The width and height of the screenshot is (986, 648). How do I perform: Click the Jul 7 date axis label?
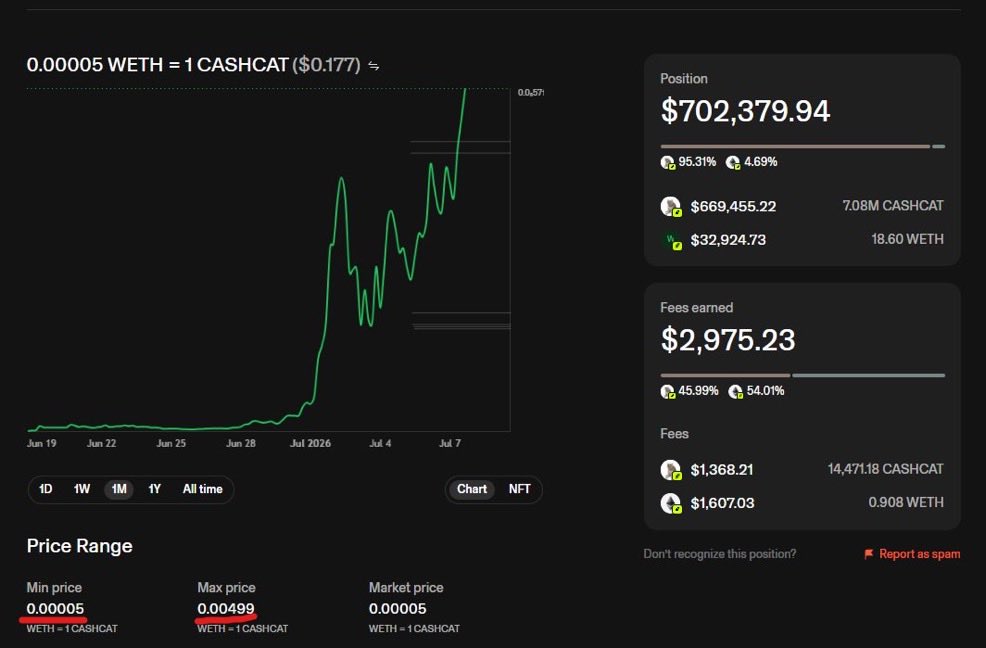tap(450, 444)
